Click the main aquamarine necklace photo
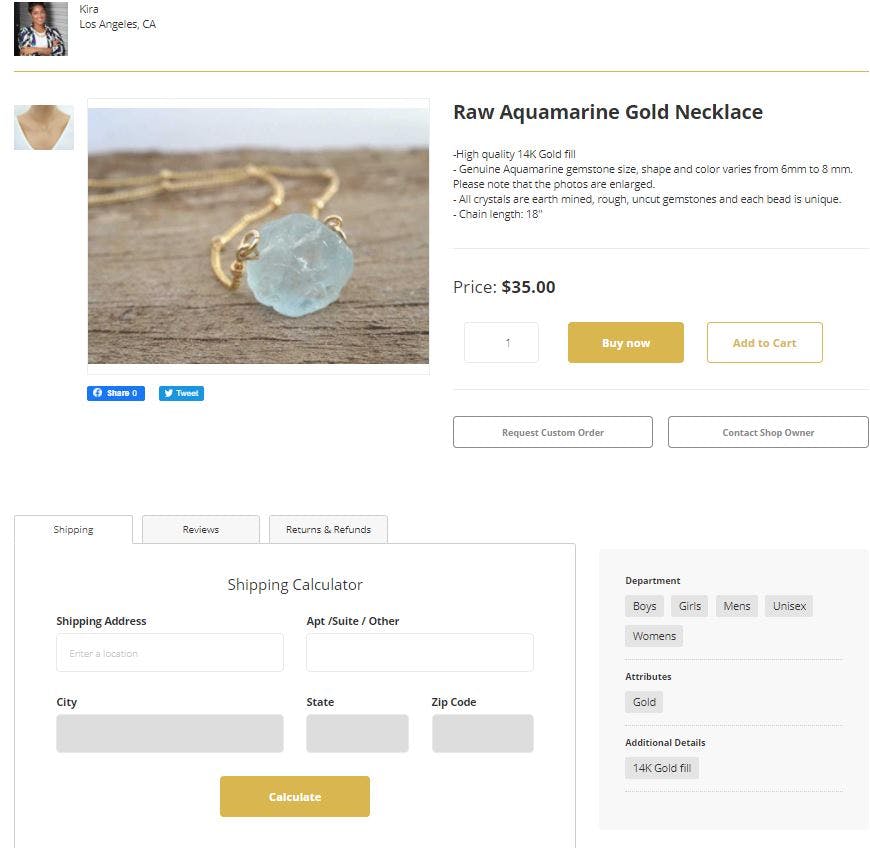This screenshot has height=848, width=870. tap(258, 236)
